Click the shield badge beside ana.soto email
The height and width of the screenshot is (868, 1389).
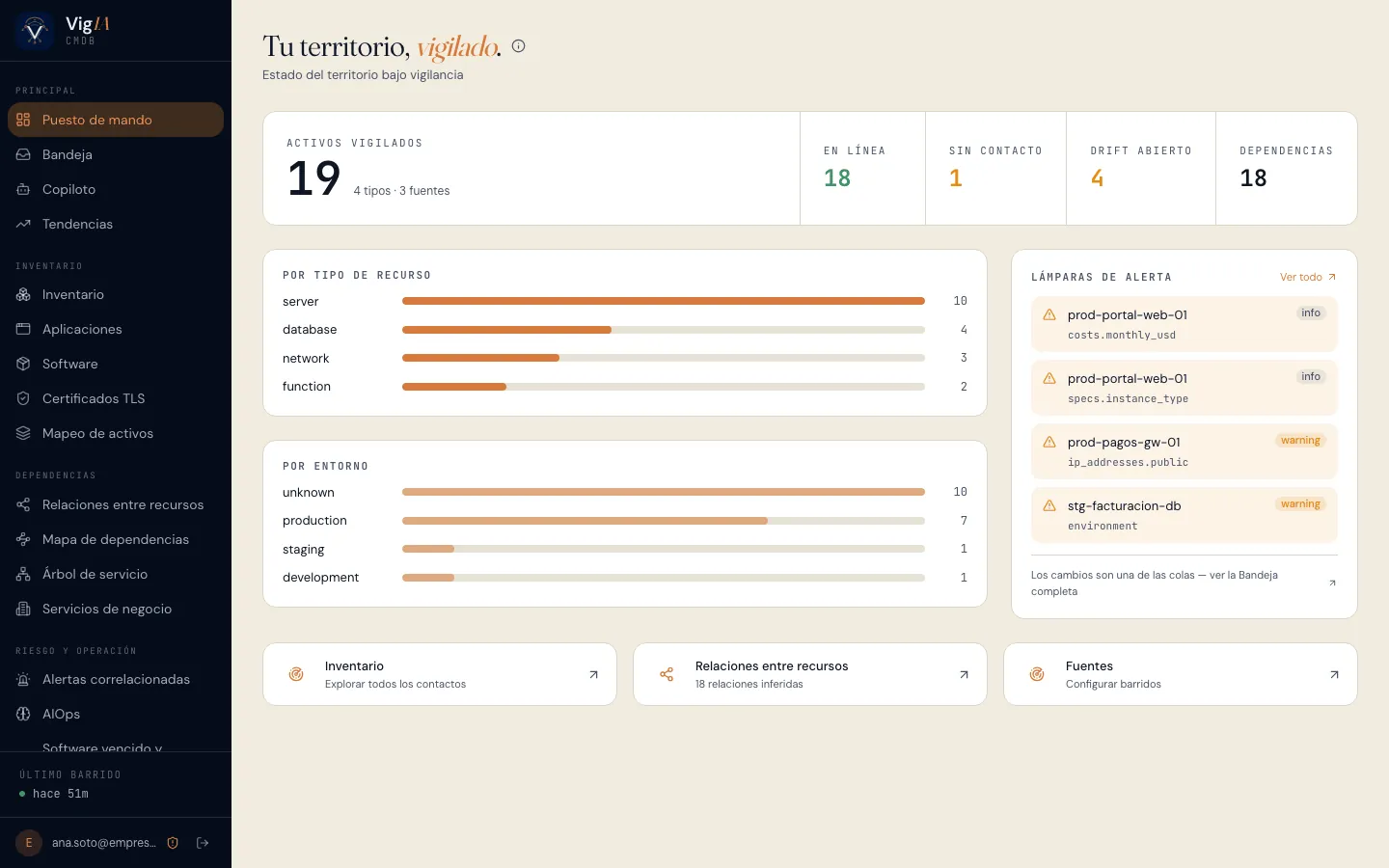click(173, 843)
